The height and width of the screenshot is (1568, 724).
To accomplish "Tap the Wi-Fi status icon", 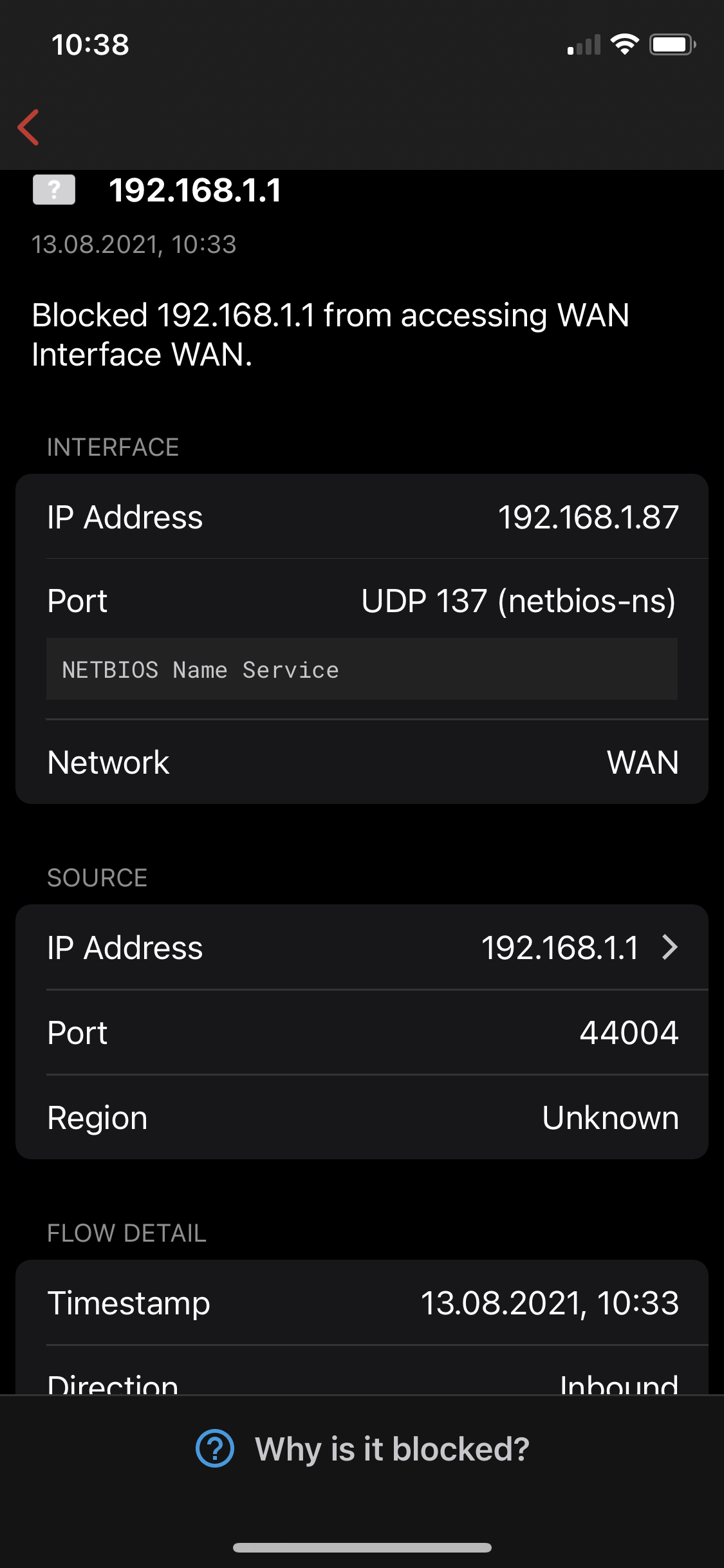I will pyautogui.click(x=624, y=44).
